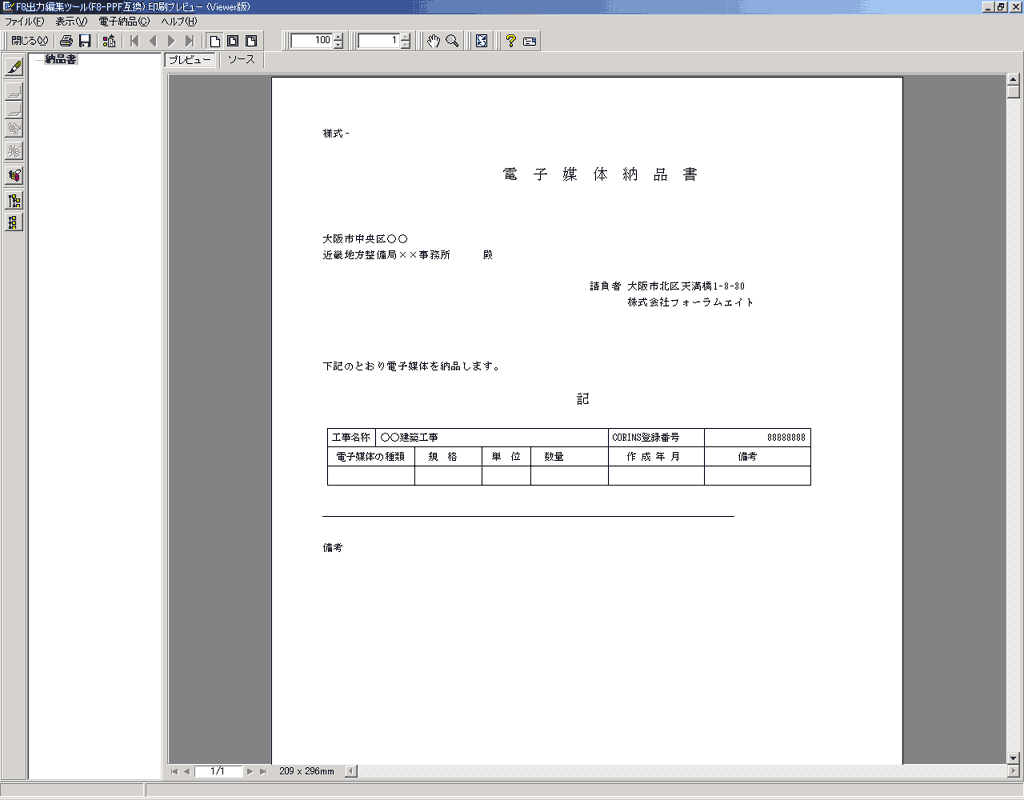Screen dimensions: 1024x800
Task: Click the printer icon in the toolbar
Action: point(66,40)
